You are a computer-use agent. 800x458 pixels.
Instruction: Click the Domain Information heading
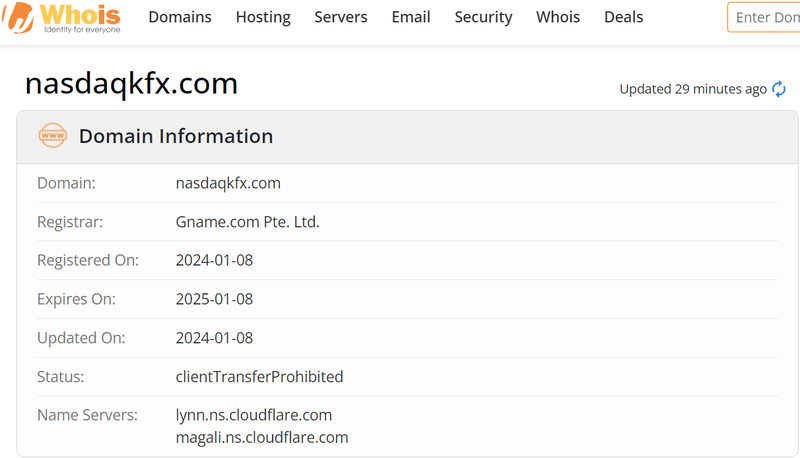click(x=176, y=136)
